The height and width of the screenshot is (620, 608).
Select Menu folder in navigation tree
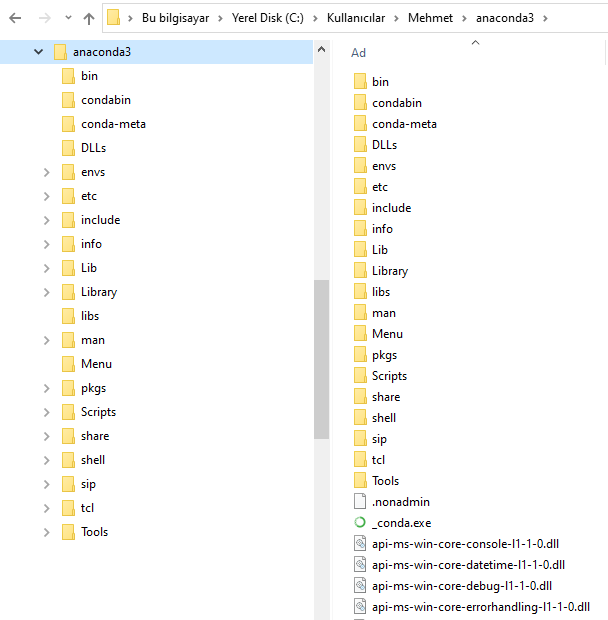tap(96, 364)
